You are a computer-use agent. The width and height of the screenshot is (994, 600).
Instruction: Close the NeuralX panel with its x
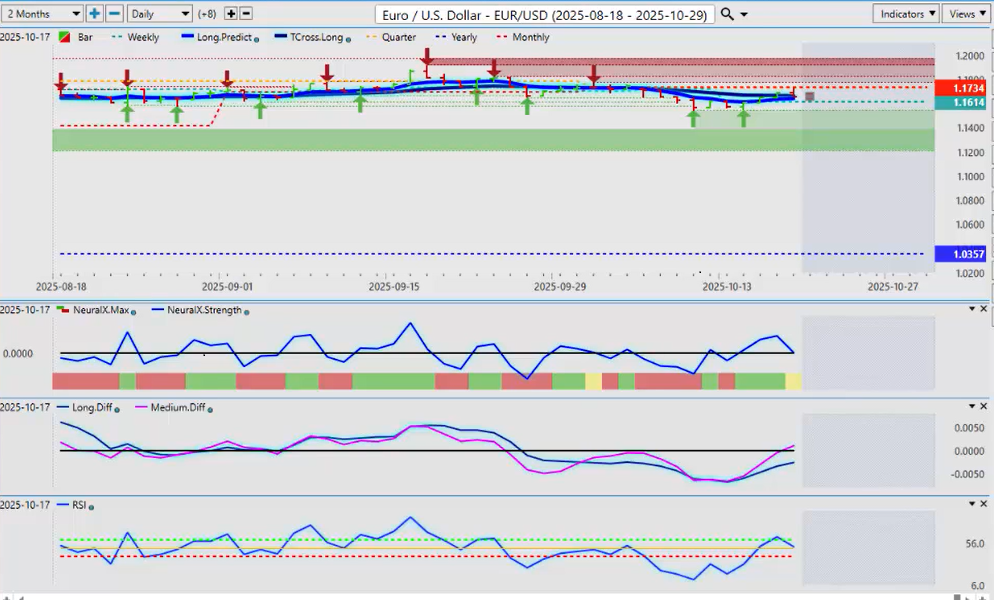pos(984,309)
